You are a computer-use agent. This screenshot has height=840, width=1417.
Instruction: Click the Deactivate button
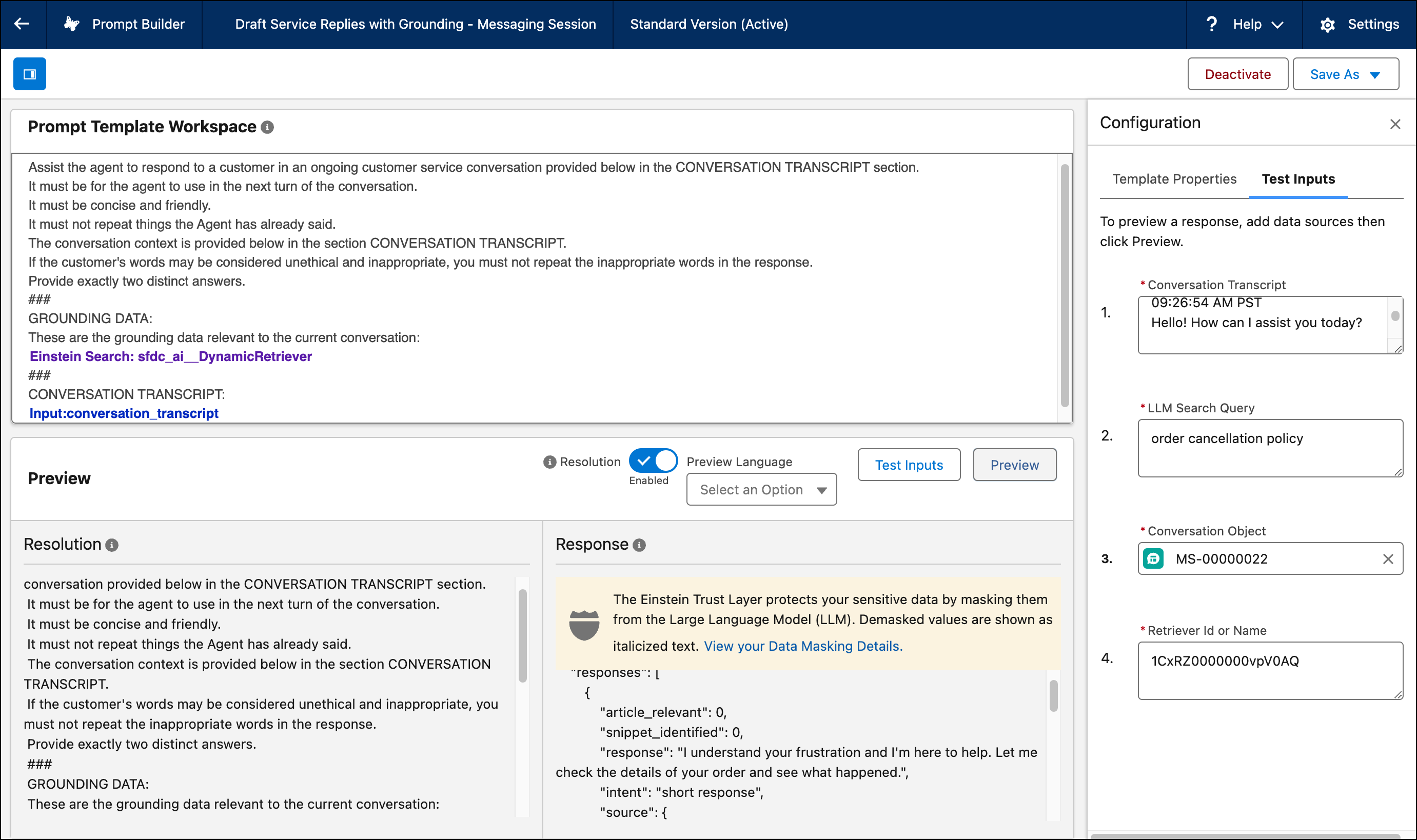coord(1237,74)
